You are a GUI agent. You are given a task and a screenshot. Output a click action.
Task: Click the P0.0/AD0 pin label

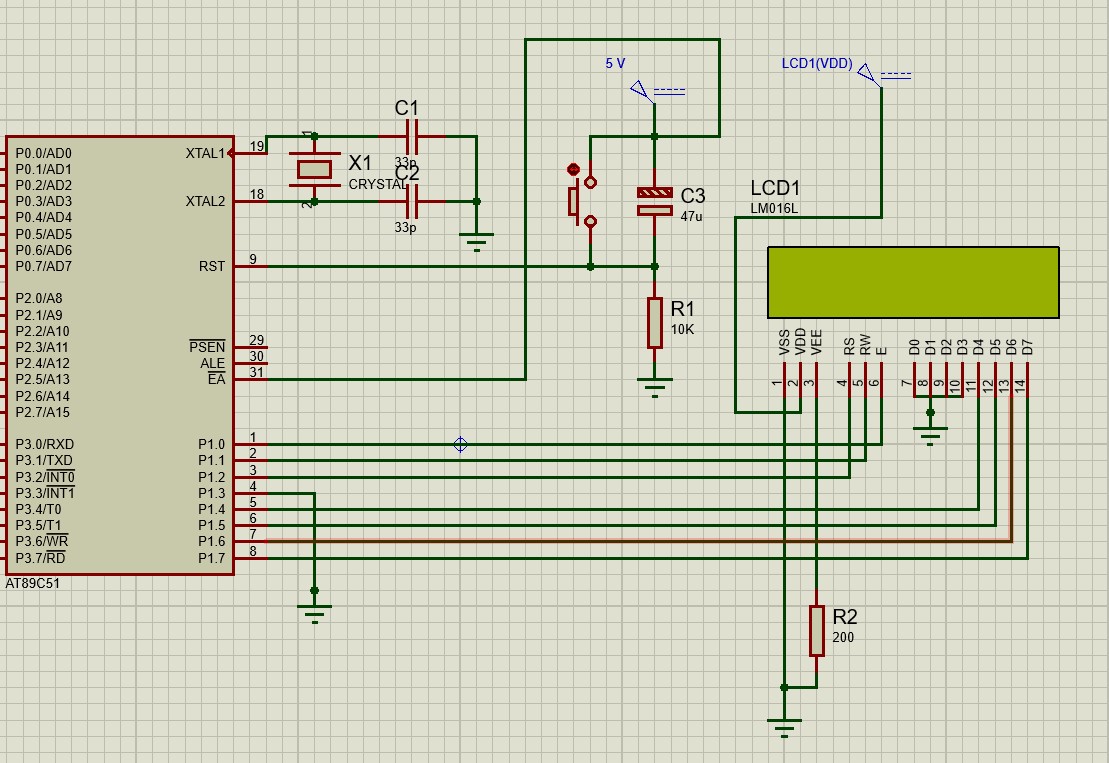tap(44, 153)
